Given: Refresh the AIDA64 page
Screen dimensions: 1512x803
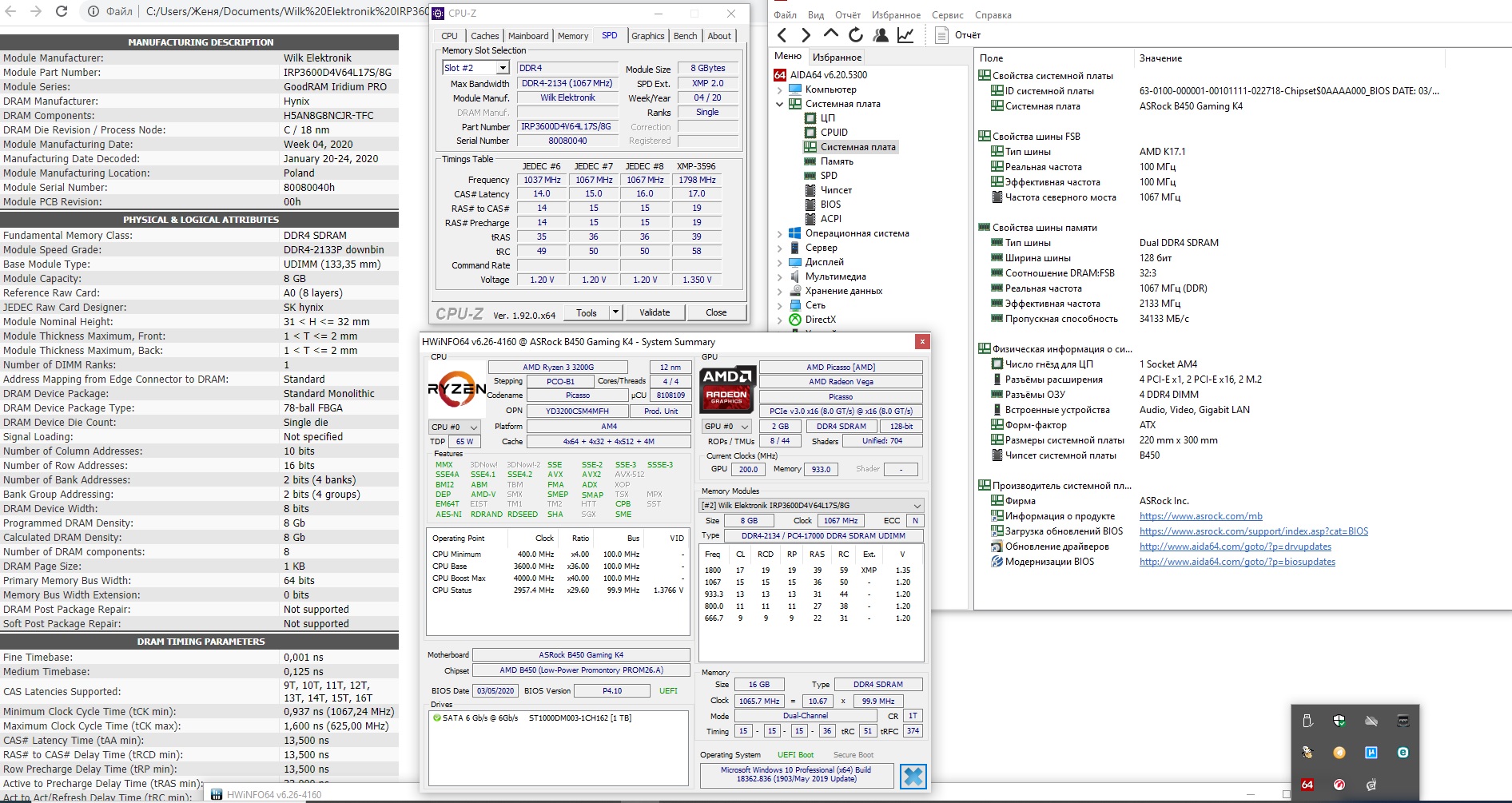Looking at the screenshot, I should pyautogui.click(x=855, y=35).
